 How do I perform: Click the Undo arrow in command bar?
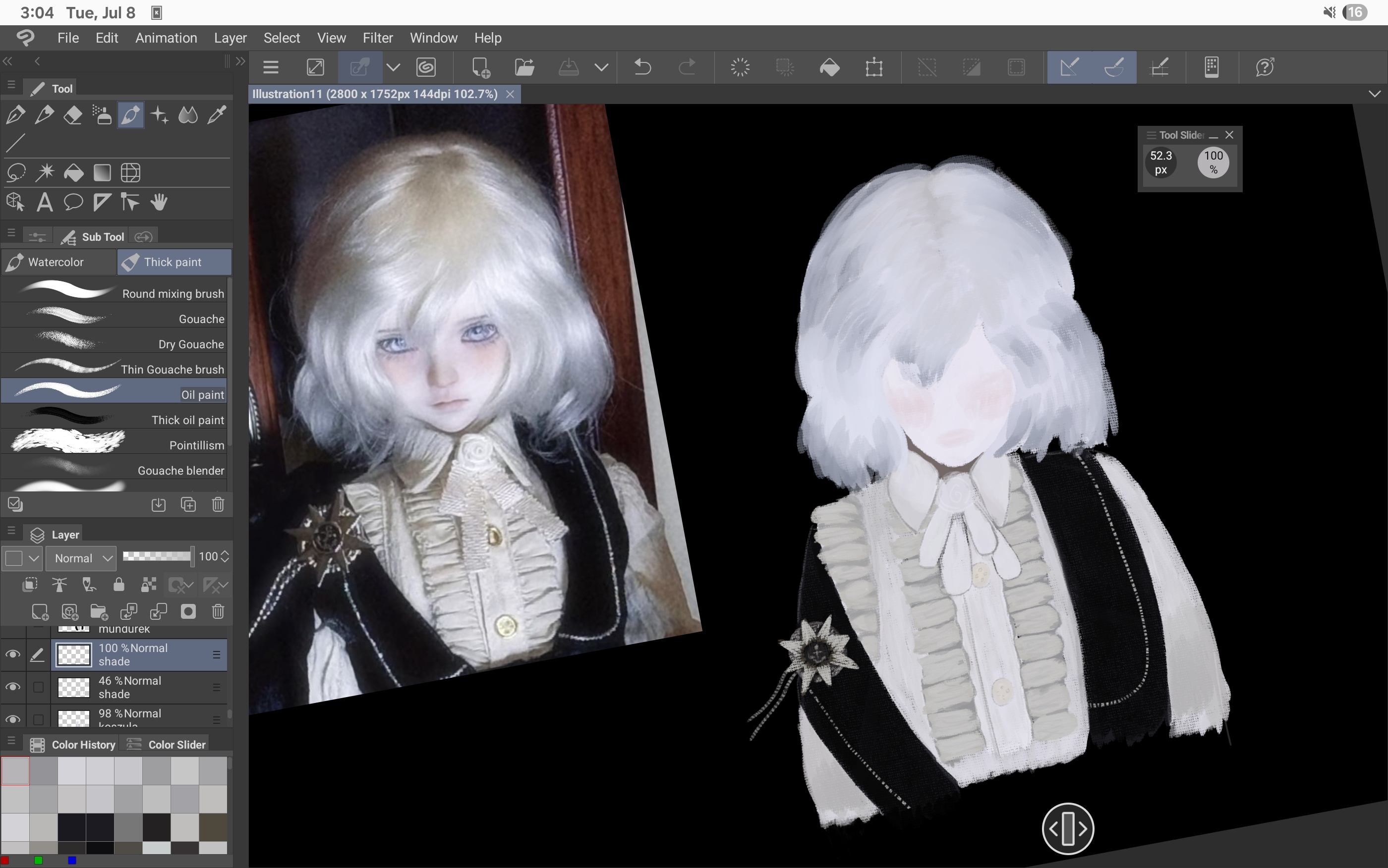(642, 67)
